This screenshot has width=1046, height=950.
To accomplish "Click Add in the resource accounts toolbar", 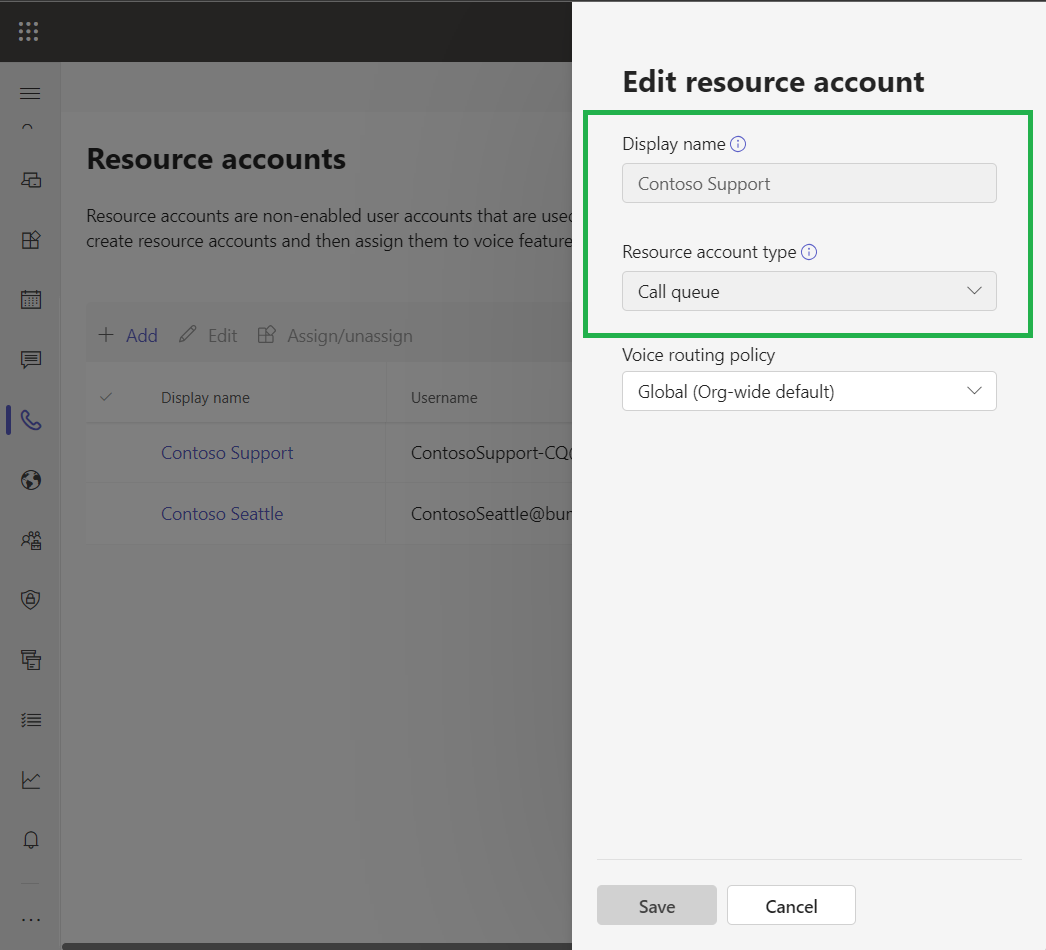I will pos(128,335).
